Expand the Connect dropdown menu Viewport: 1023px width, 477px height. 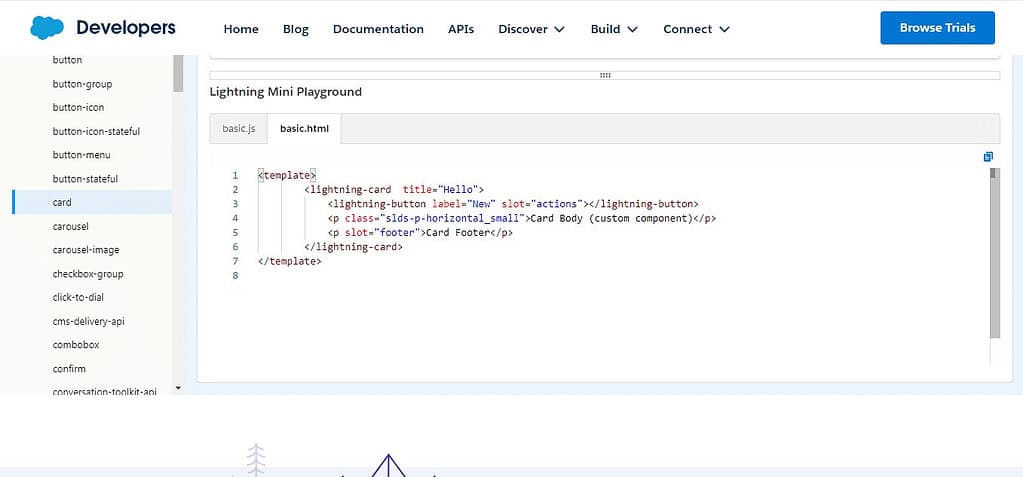click(696, 29)
